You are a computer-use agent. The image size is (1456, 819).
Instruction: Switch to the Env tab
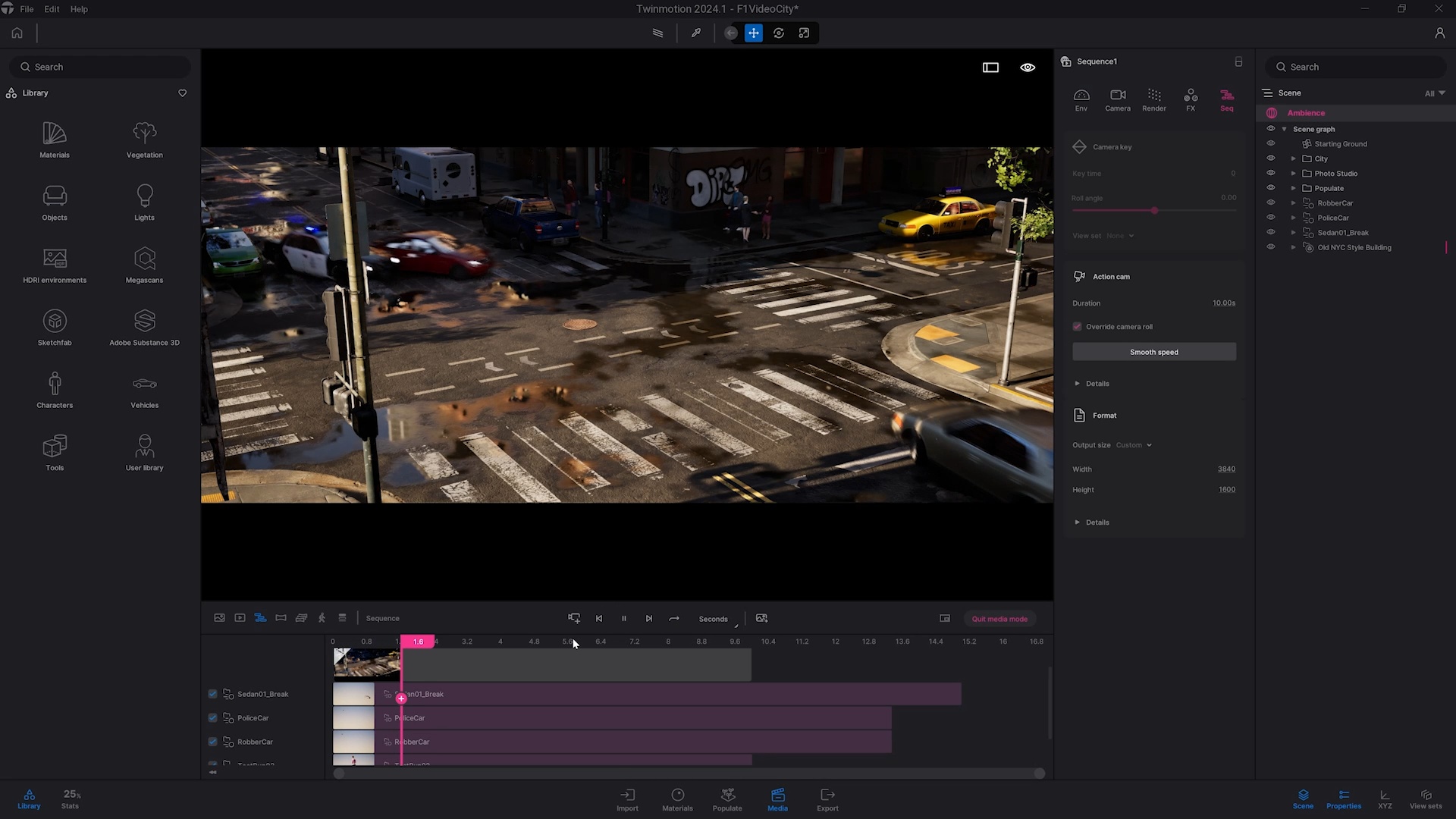(x=1081, y=100)
